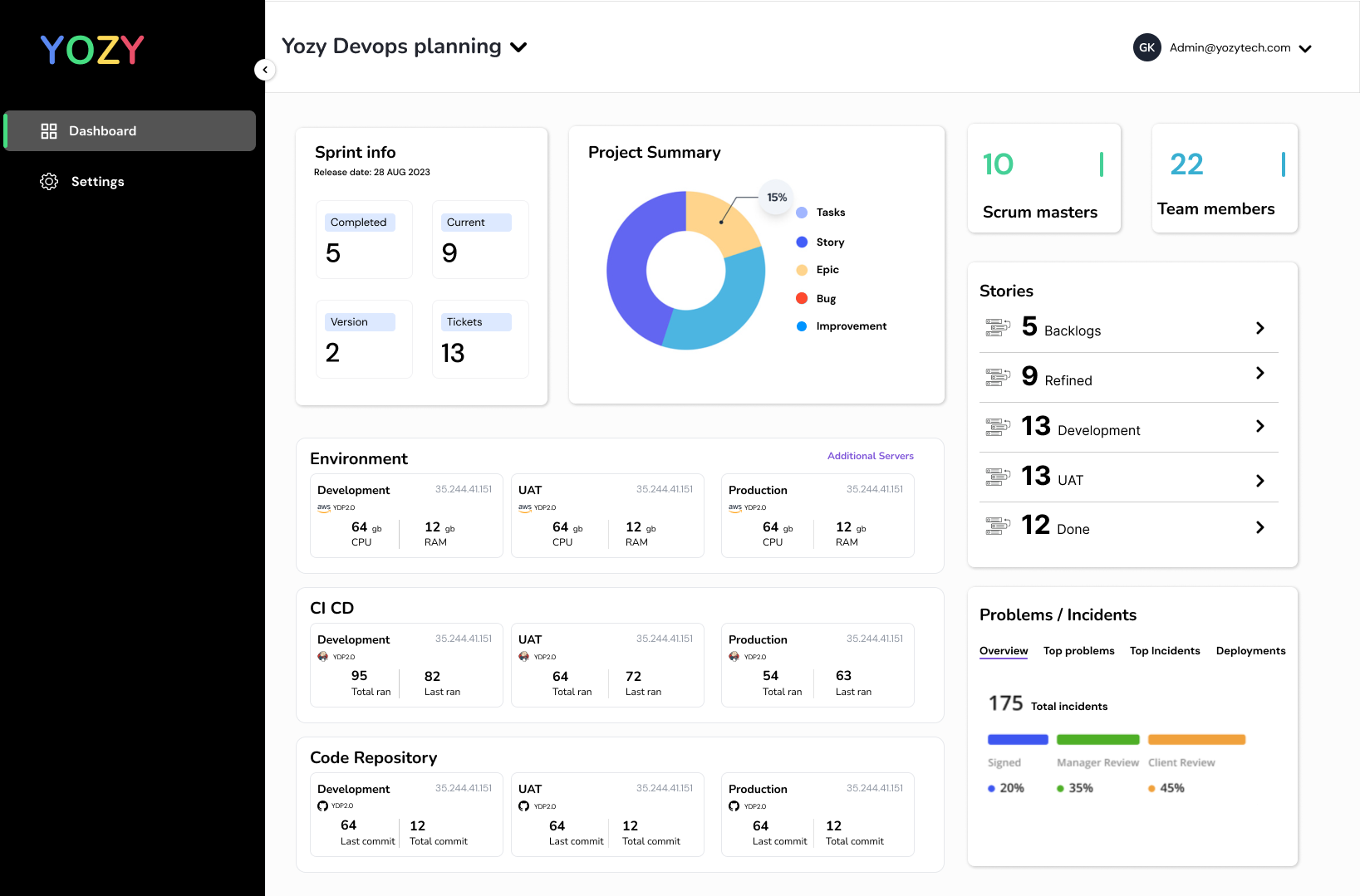Click the Settings gear icon

click(49, 182)
